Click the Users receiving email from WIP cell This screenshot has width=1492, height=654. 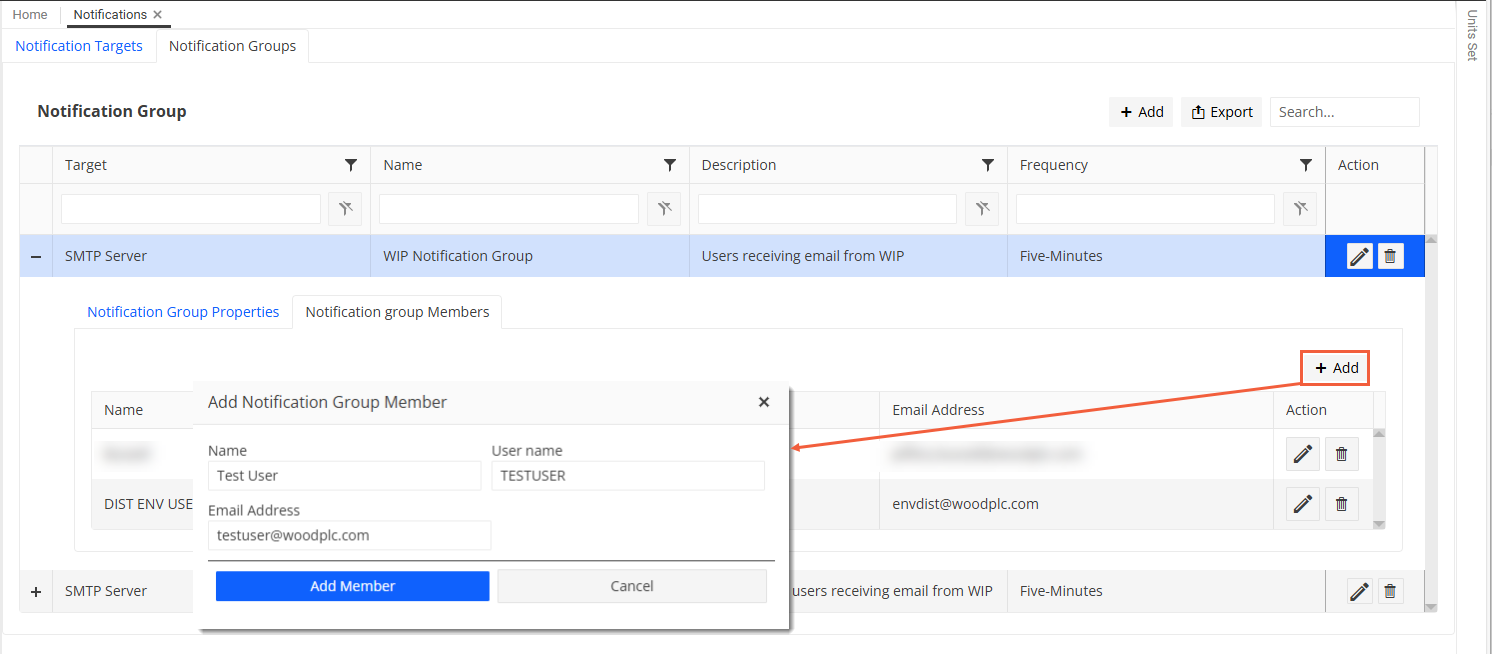[x=848, y=256]
